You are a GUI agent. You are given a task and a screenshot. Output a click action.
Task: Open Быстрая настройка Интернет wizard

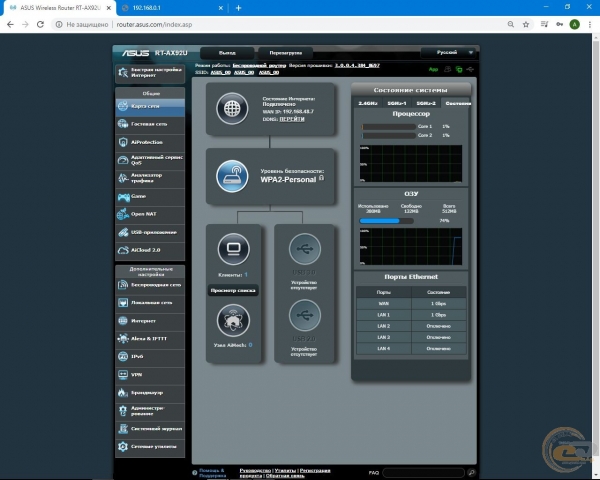point(150,73)
